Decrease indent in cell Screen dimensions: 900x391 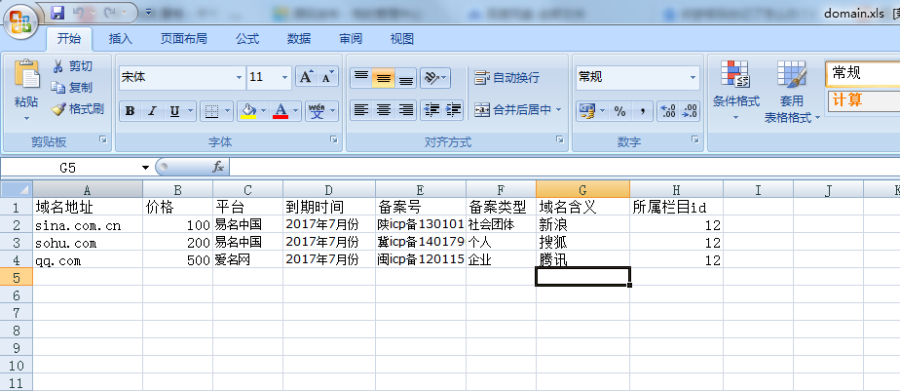click(431, 109)
